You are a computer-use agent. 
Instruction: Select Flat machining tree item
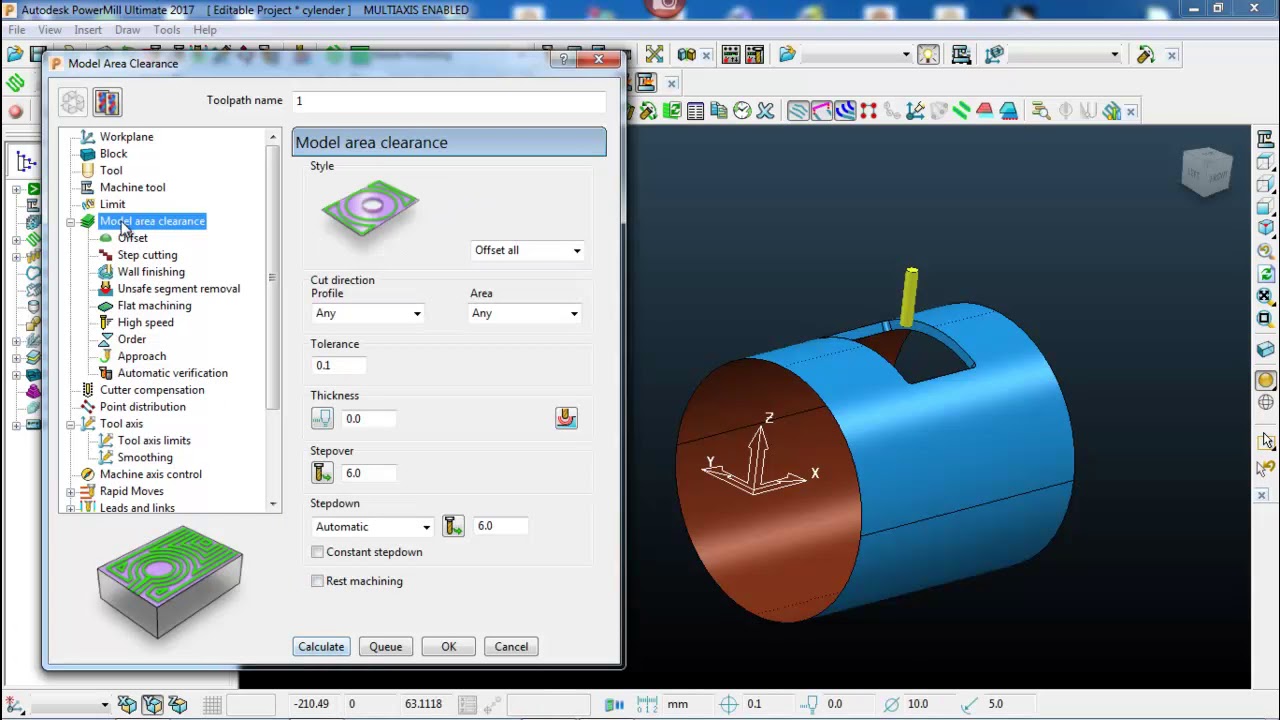[x=154, y=306]
